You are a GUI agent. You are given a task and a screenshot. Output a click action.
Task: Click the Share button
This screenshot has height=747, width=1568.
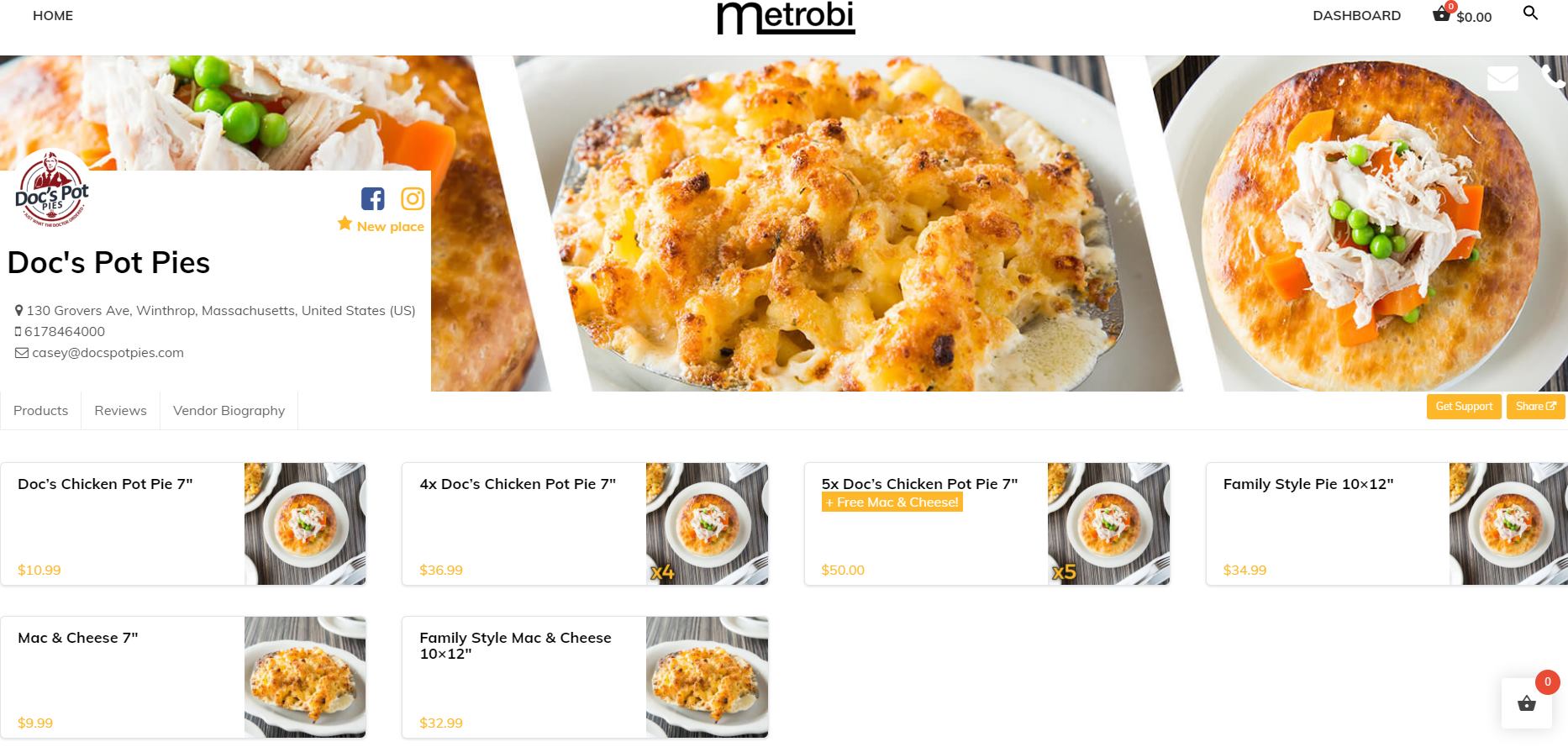[x=1535, y=406]
